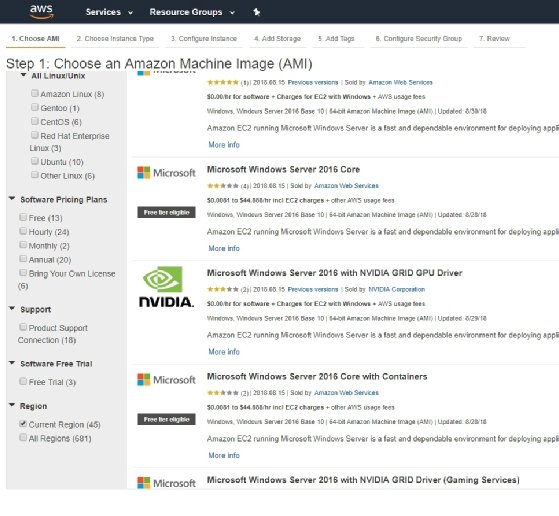Click Microsoft logo beside Windows Server 2016 Core
This screenshot has width=559, height=516.
click(x=166, y=173)
